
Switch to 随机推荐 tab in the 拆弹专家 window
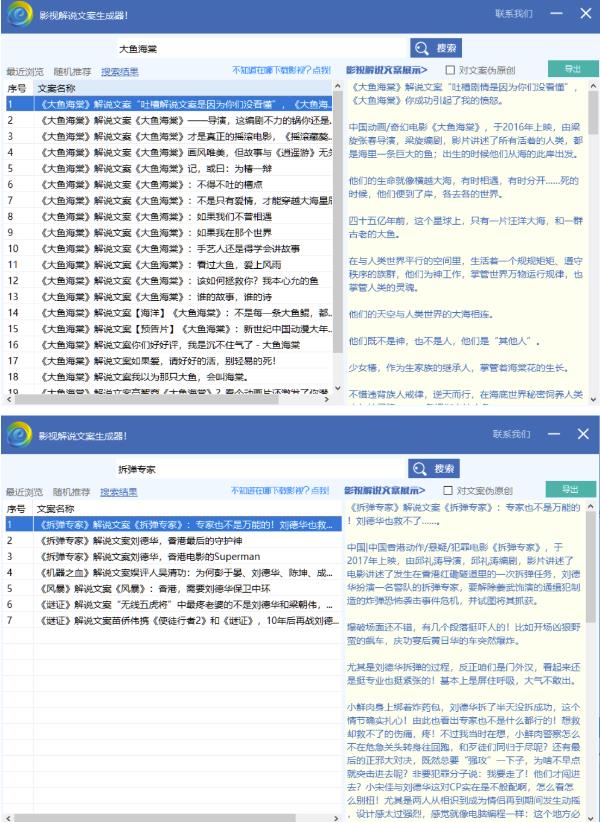(72, 493)
